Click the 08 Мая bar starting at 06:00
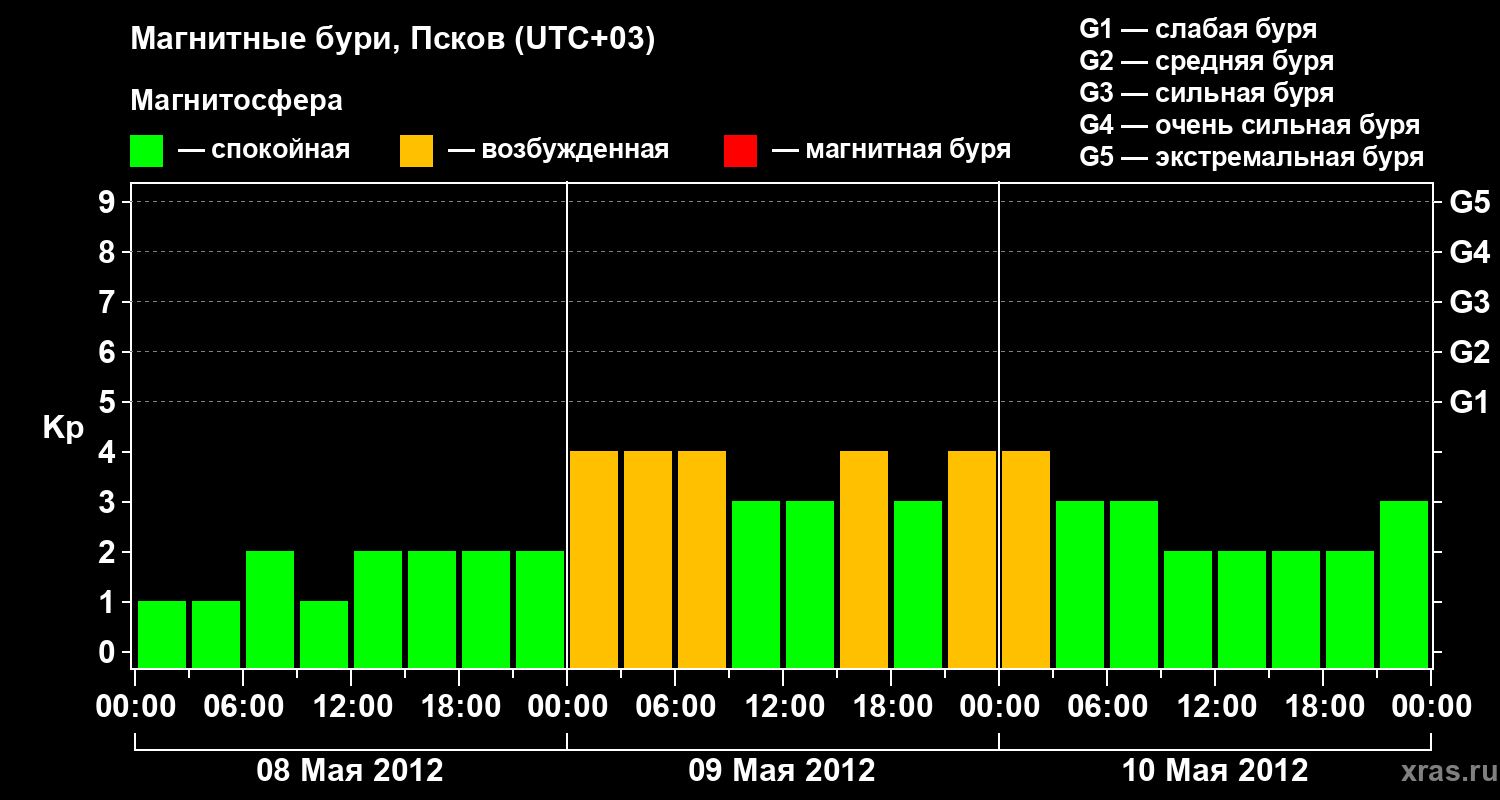 coord(270,609)
